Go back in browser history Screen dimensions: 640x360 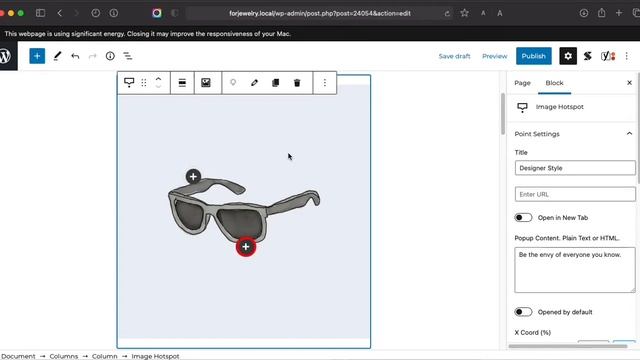pos(60,13)
